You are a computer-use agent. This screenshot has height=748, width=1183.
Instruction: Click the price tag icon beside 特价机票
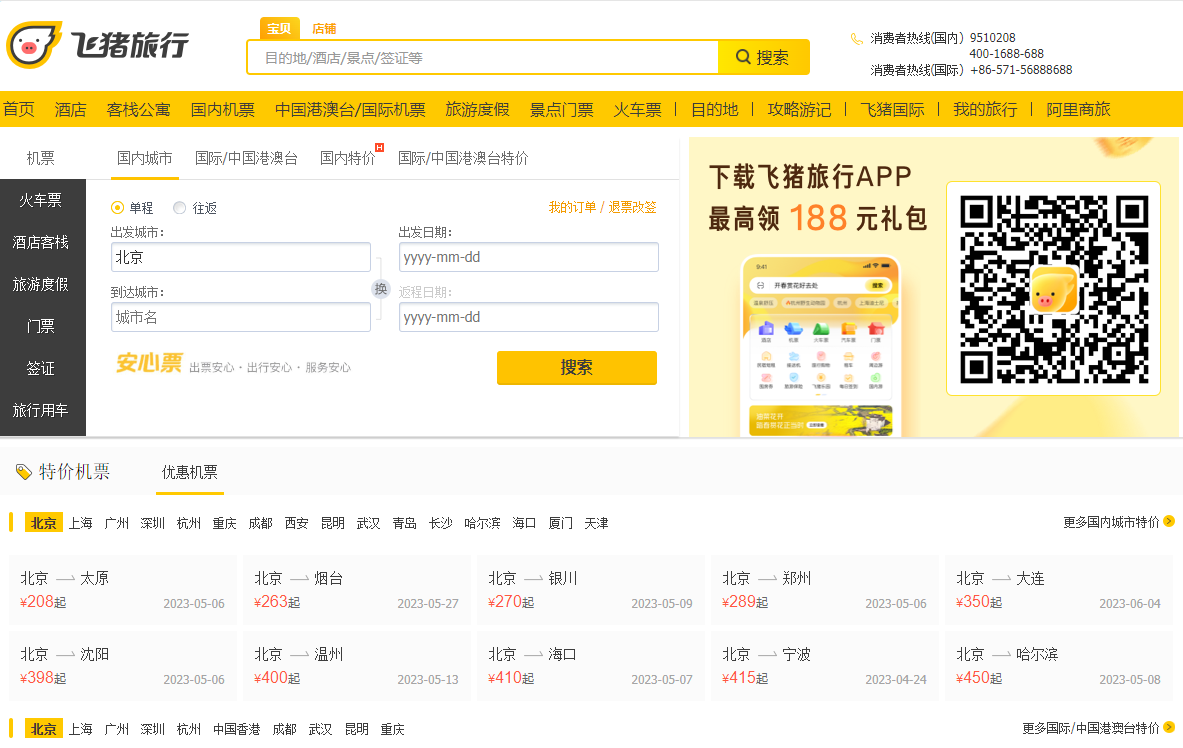(24, 472)
